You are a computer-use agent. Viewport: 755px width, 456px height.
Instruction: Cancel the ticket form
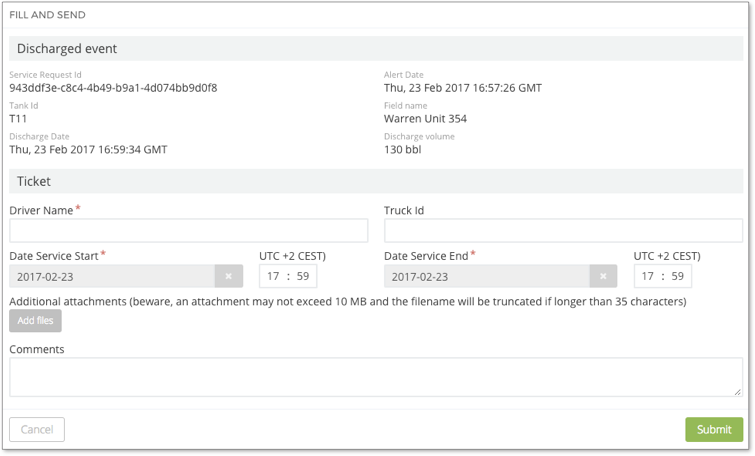(37, 429)
